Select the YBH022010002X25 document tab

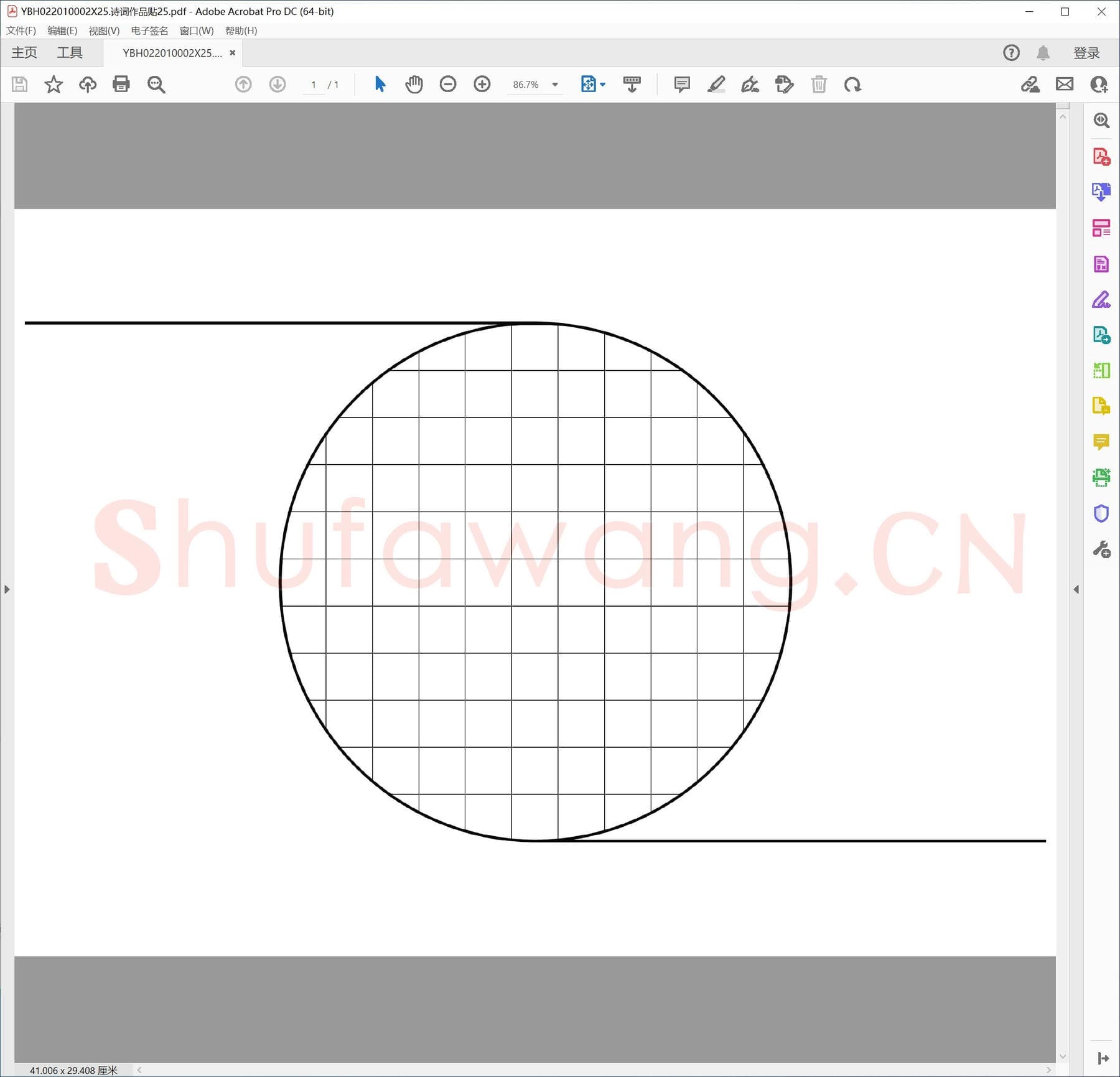pos(172,53)
